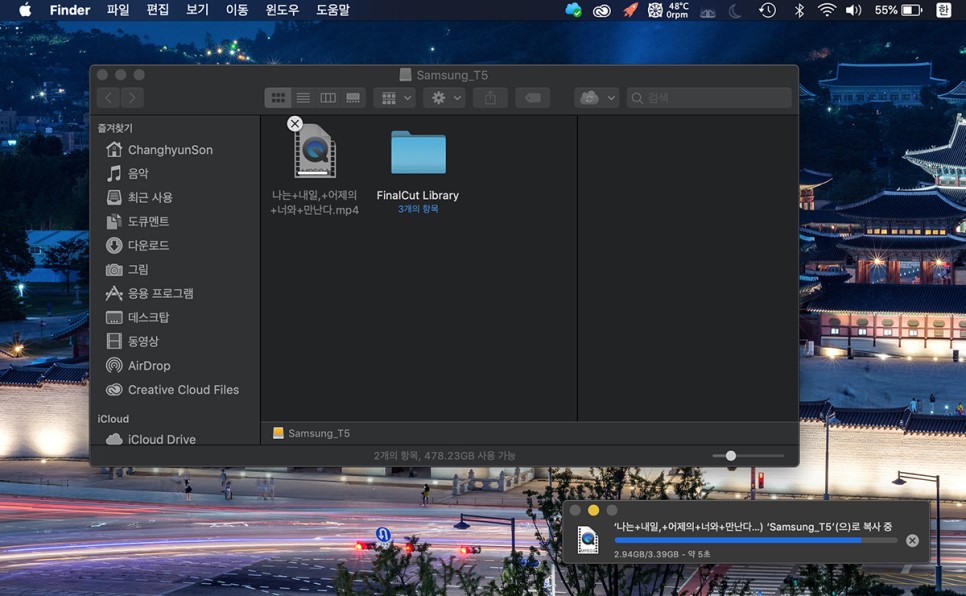Toggle Do Not Disturb moon icon
The image size is (966, 596).
[735, 10]
